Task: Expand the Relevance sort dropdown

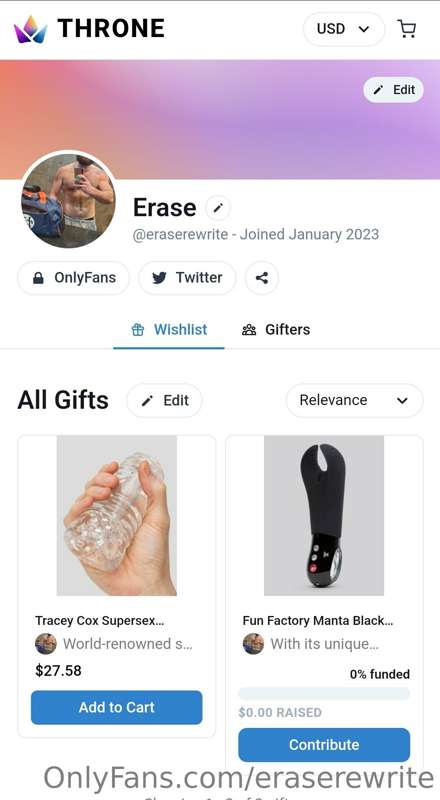Action: pos(354,401)
